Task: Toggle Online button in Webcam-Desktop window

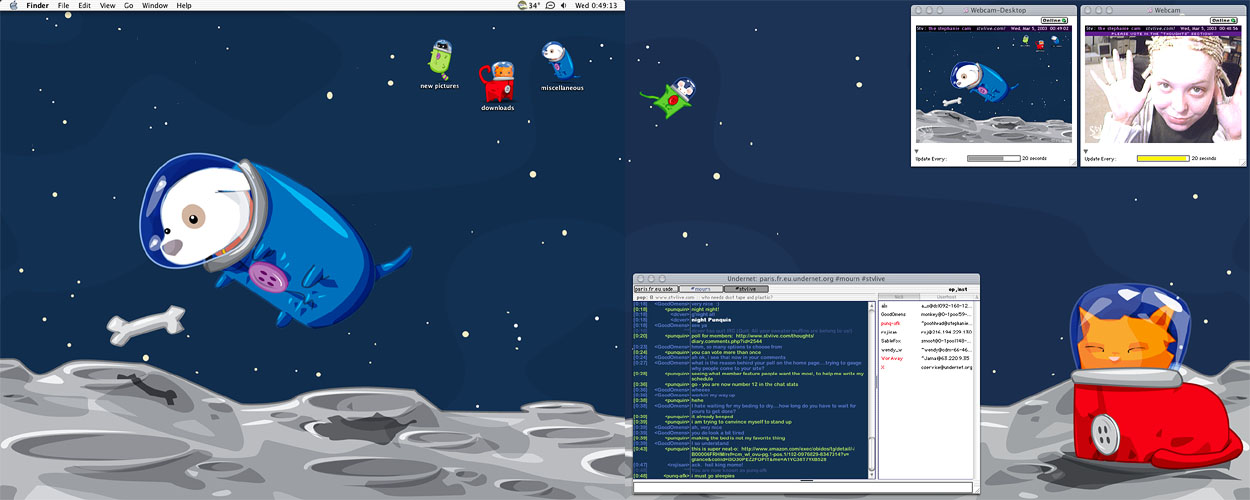Action: click(x=1053, y=20)
